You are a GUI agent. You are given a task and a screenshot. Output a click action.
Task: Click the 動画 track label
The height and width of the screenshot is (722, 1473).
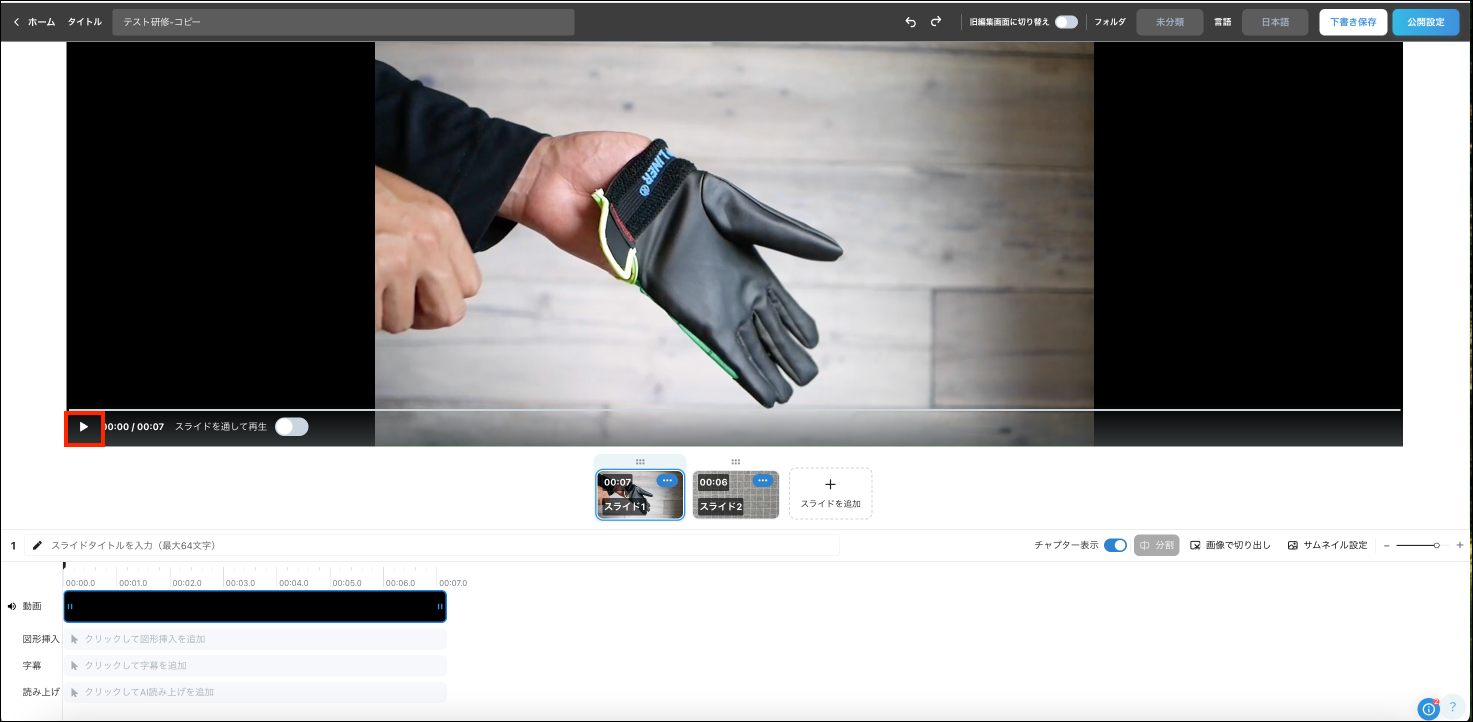pos(33,606)
